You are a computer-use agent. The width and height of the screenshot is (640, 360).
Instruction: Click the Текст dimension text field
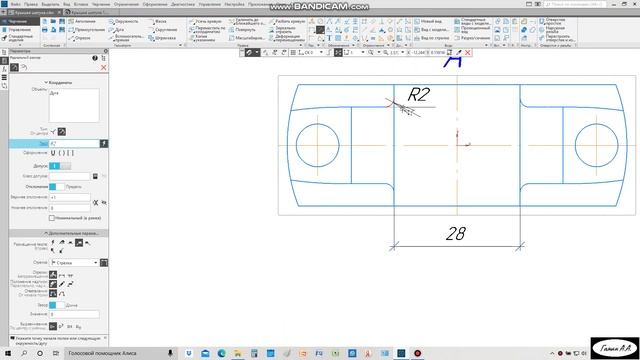point(74,143)
